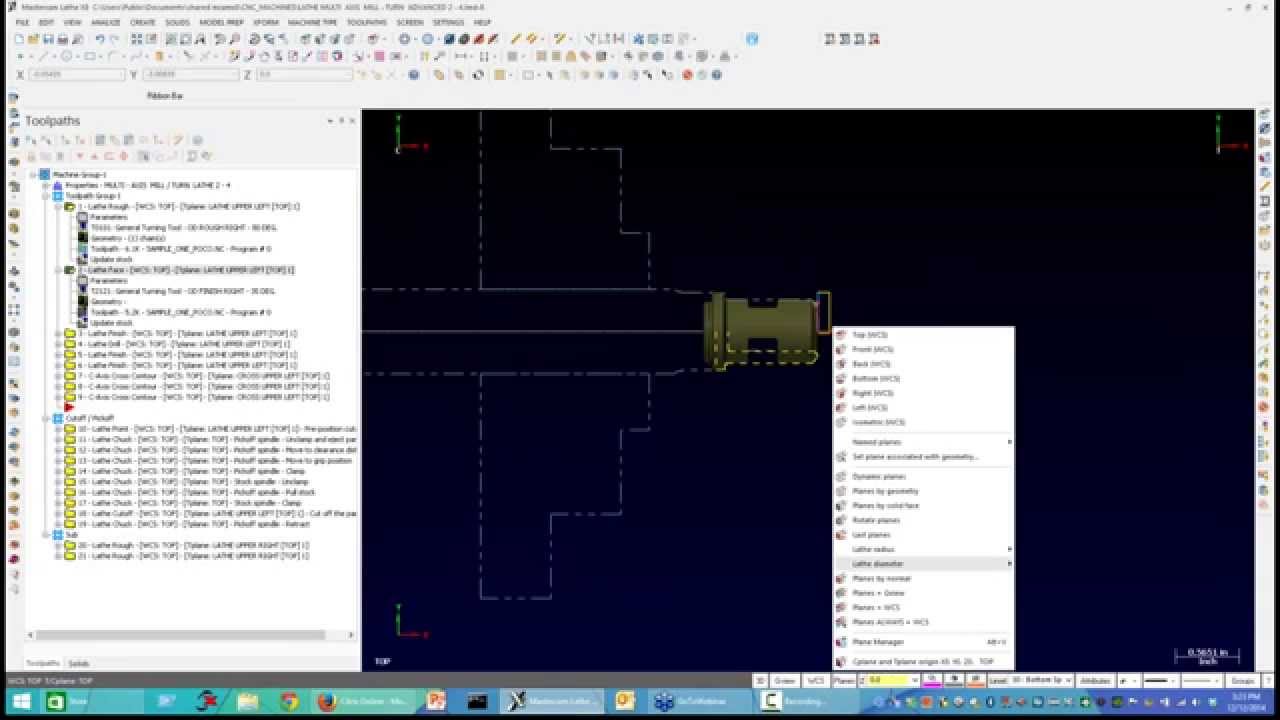Expand the 4 - Lathe Drill operation
The image size is (1280, 720).
coord(58,344)
